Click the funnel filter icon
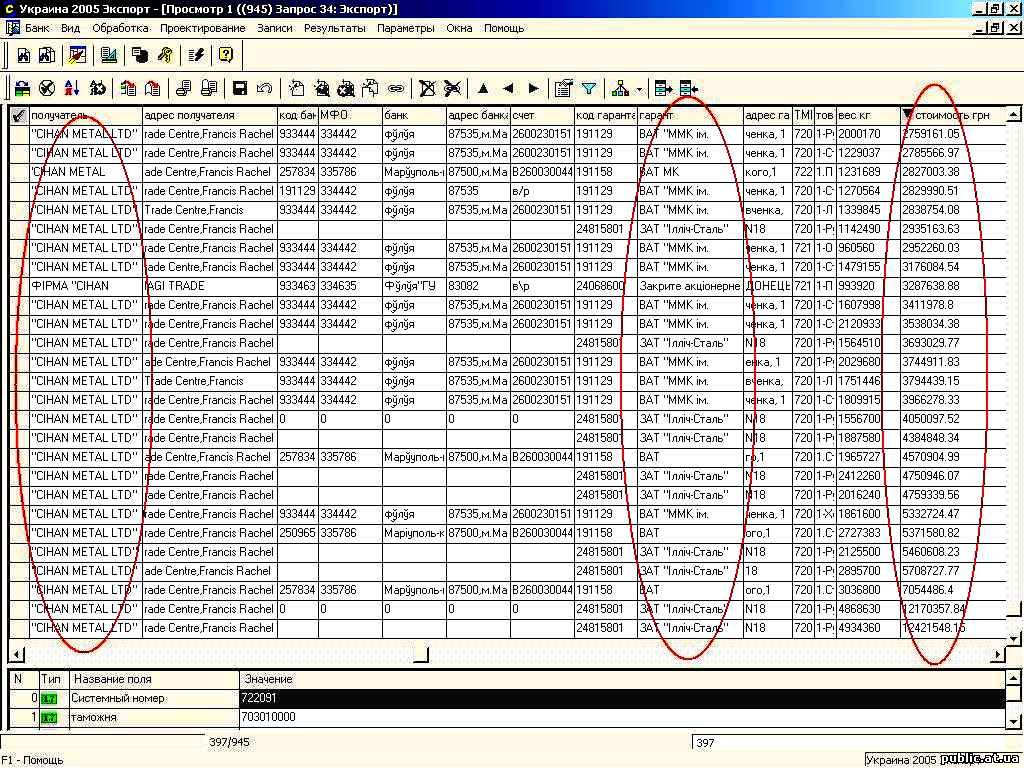Viewport: 1024px width, 768px height. click(590, 88)
